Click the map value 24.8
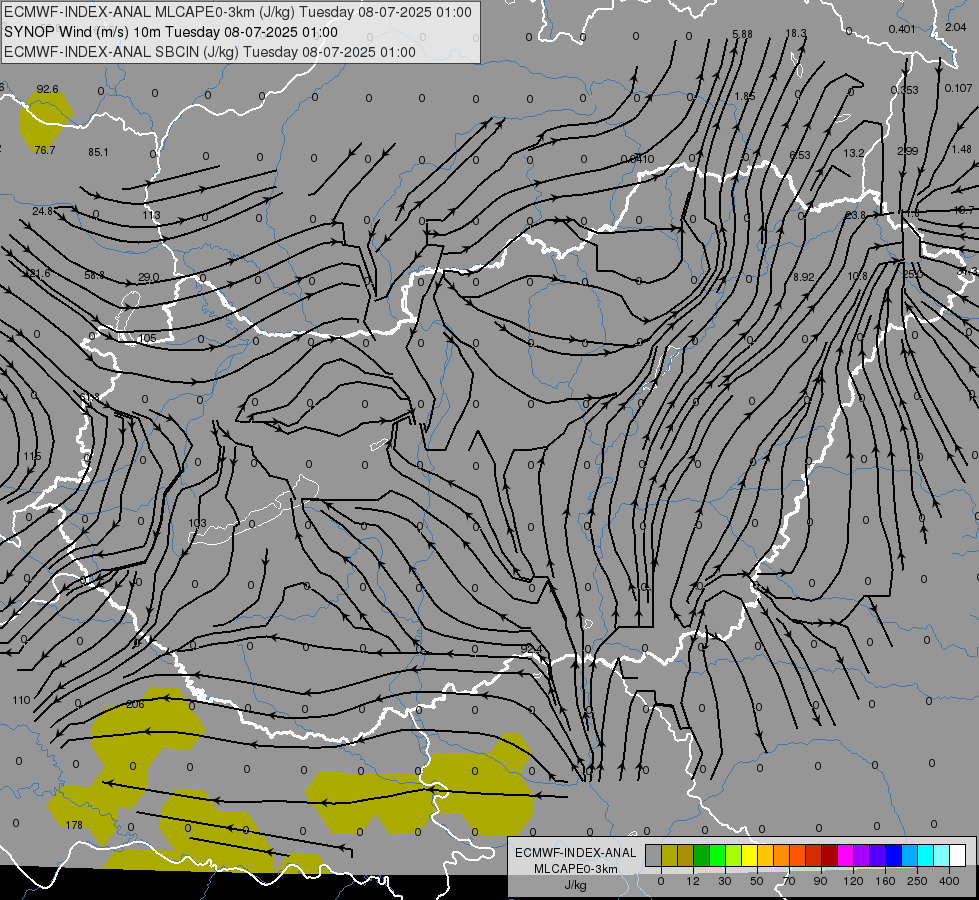Screen dimensions: 979x900 [x=43, y=211]
